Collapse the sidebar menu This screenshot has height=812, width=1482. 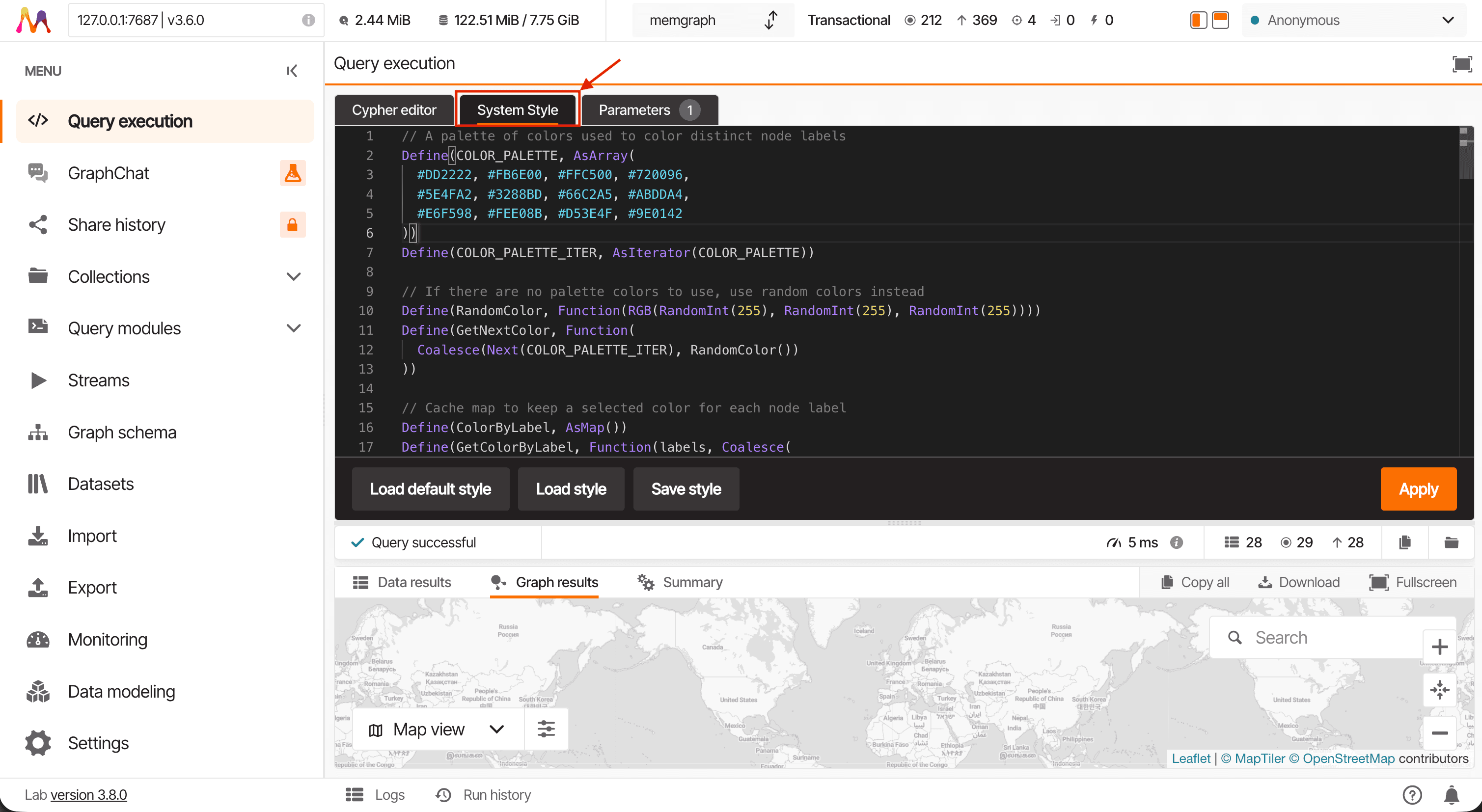[x=292, y=71]
